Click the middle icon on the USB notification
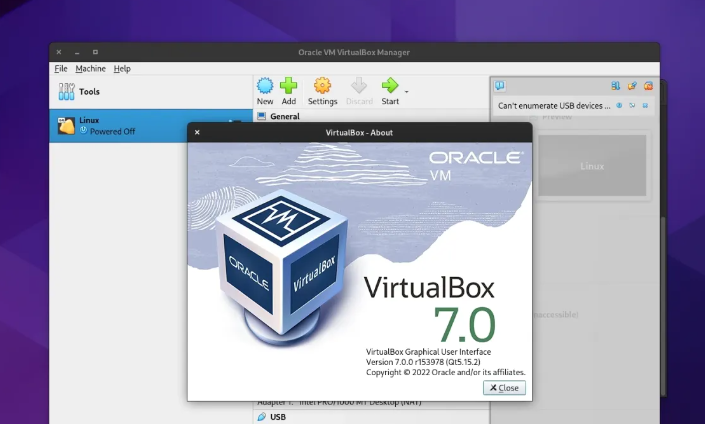 click(632, 106)
